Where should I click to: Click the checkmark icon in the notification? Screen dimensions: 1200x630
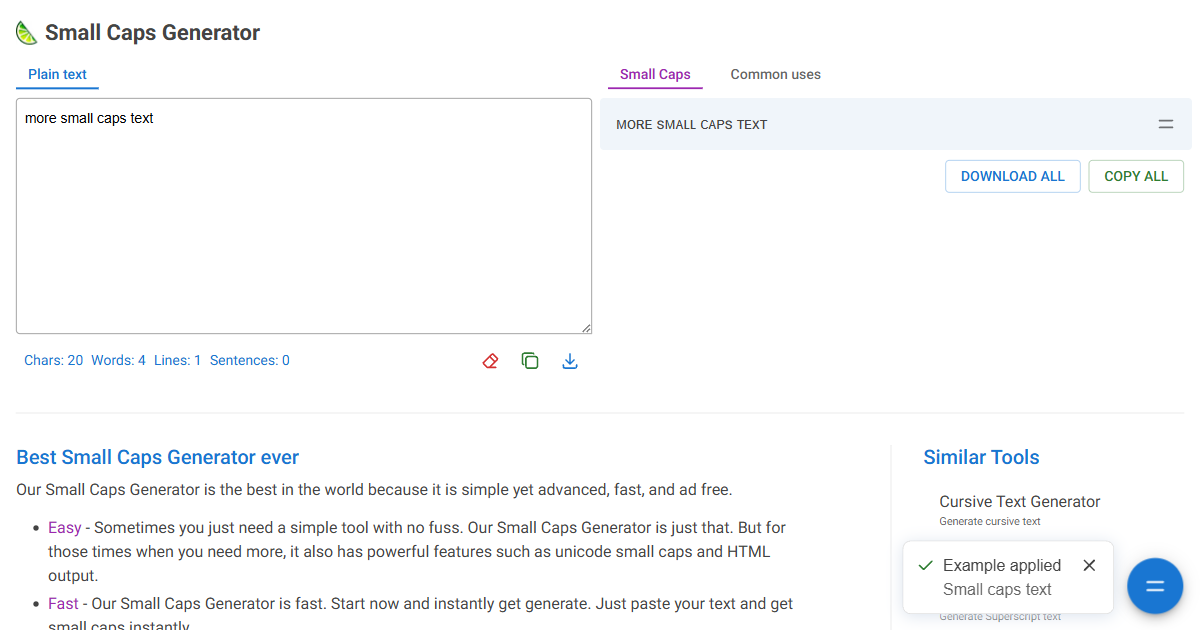coord(925,565)
